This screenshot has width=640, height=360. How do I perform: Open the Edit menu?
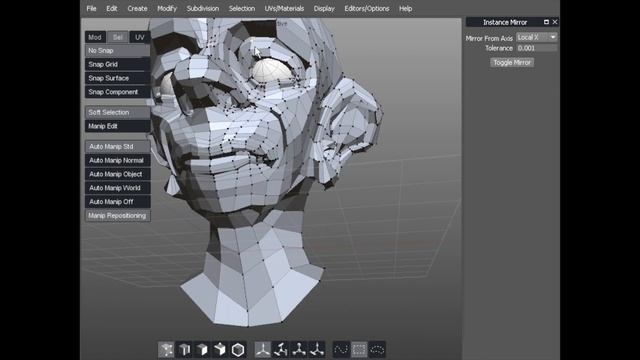click(x=111, y=9)
